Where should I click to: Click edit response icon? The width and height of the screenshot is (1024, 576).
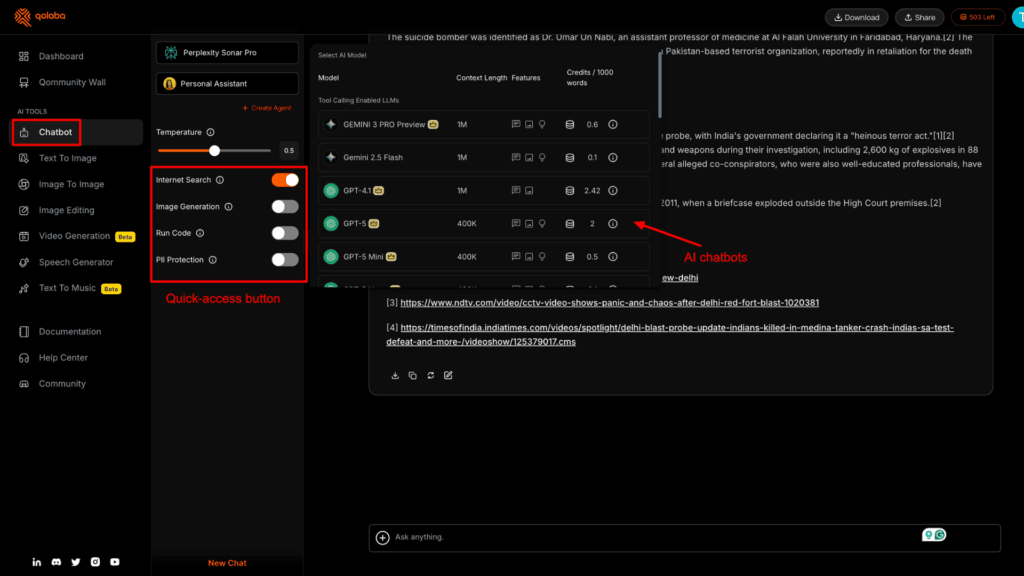(x=448, y=376)
